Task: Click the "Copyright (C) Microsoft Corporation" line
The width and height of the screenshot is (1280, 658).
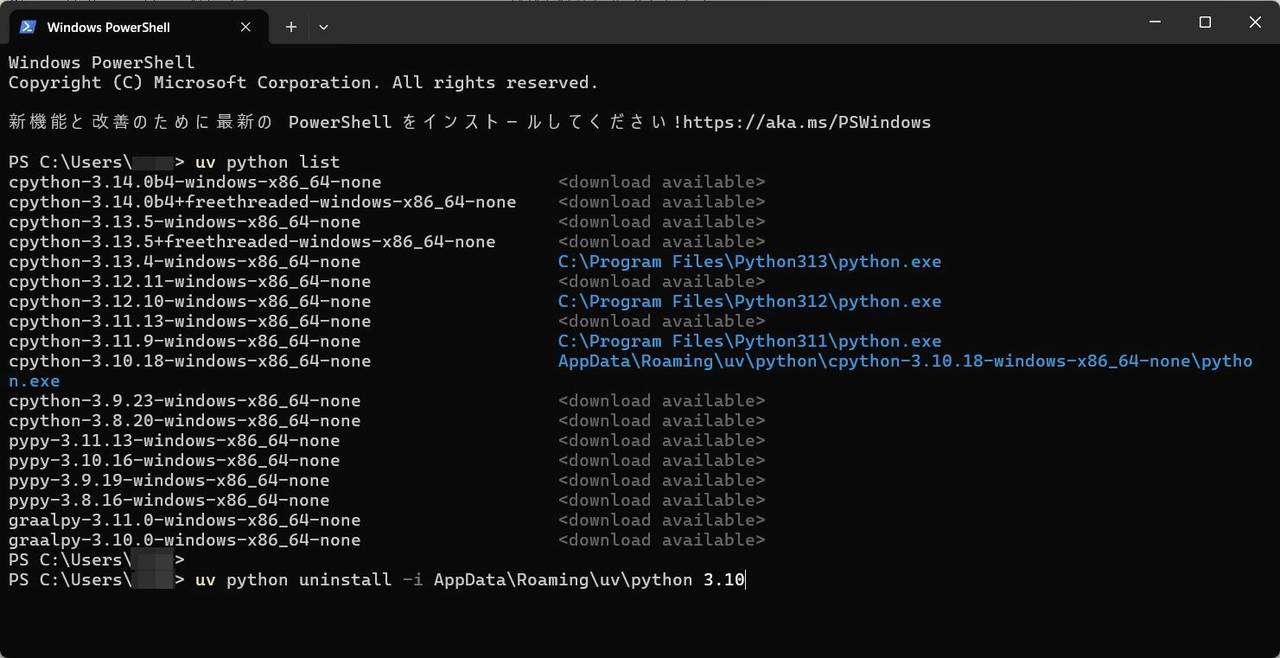Action: pos(303,82)
